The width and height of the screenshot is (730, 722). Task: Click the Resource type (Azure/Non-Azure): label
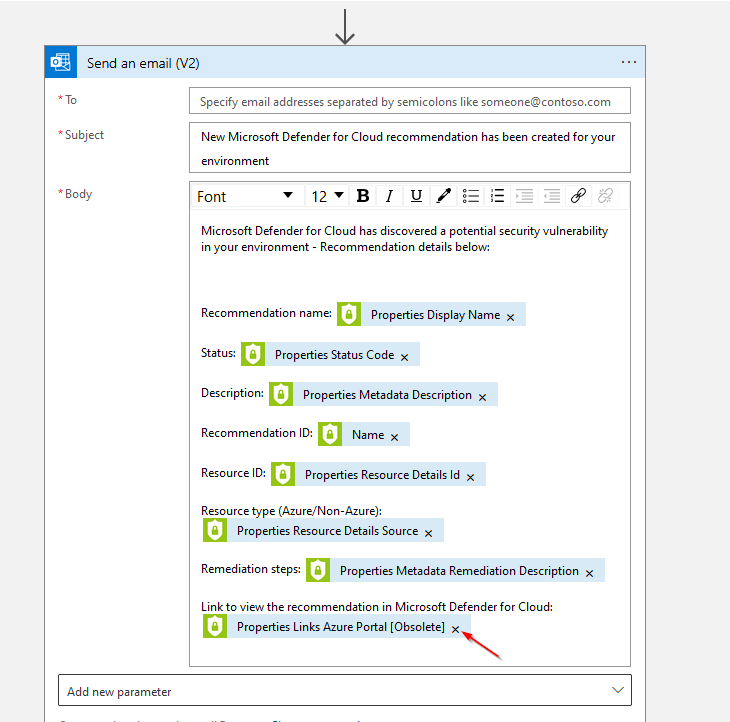click(291, 511)
